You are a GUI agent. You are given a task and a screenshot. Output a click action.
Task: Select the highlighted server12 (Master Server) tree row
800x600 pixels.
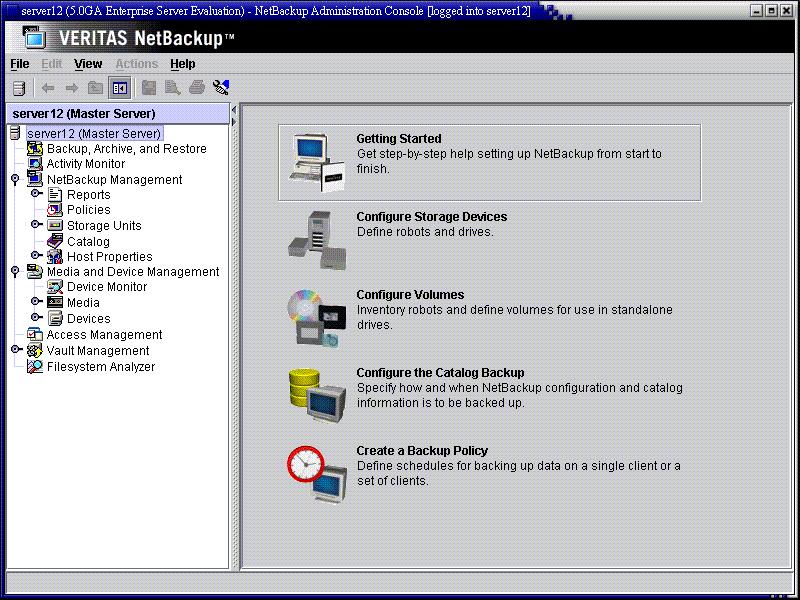[94, 134]
